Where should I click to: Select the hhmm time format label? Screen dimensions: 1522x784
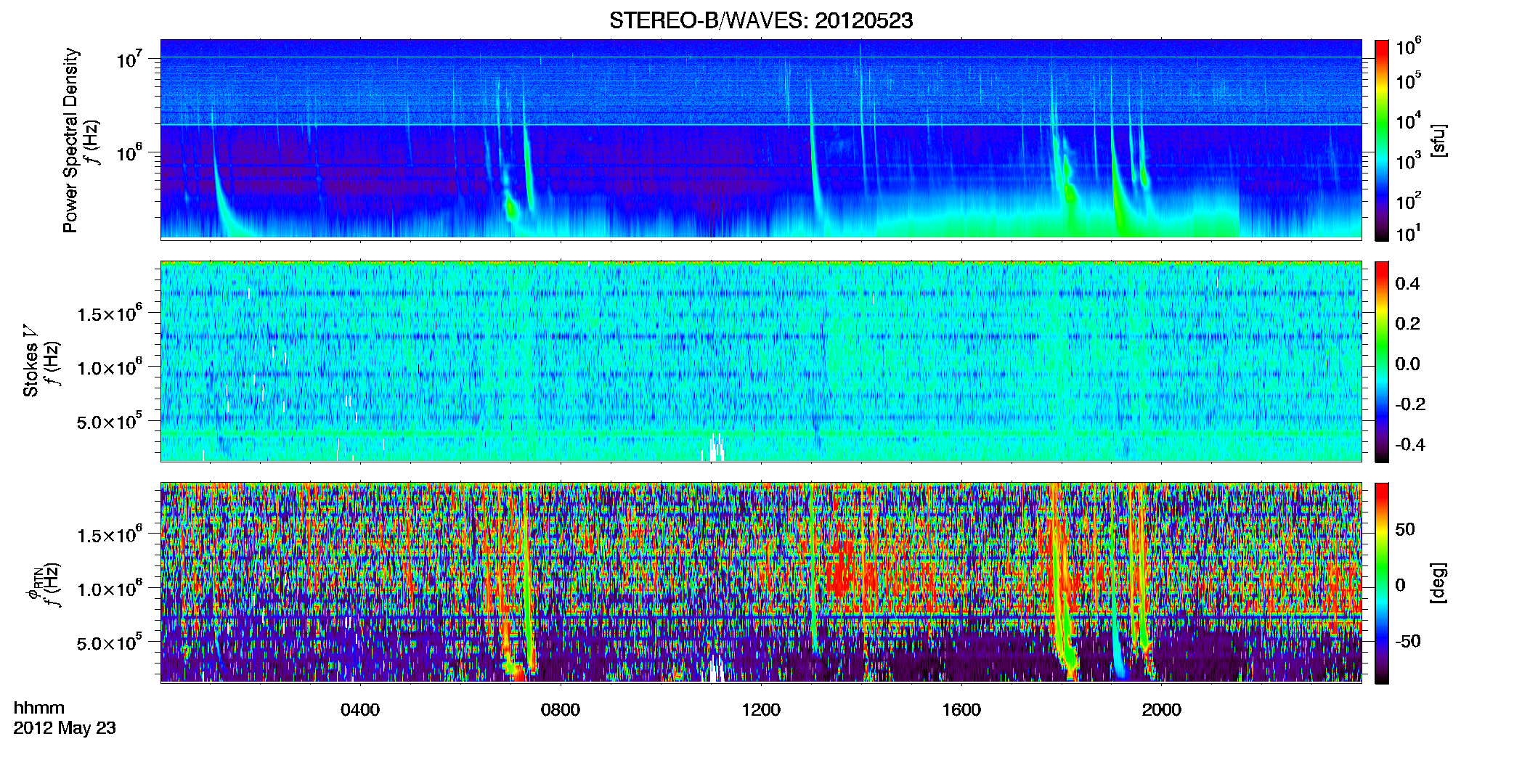click(x=39, y=708)
